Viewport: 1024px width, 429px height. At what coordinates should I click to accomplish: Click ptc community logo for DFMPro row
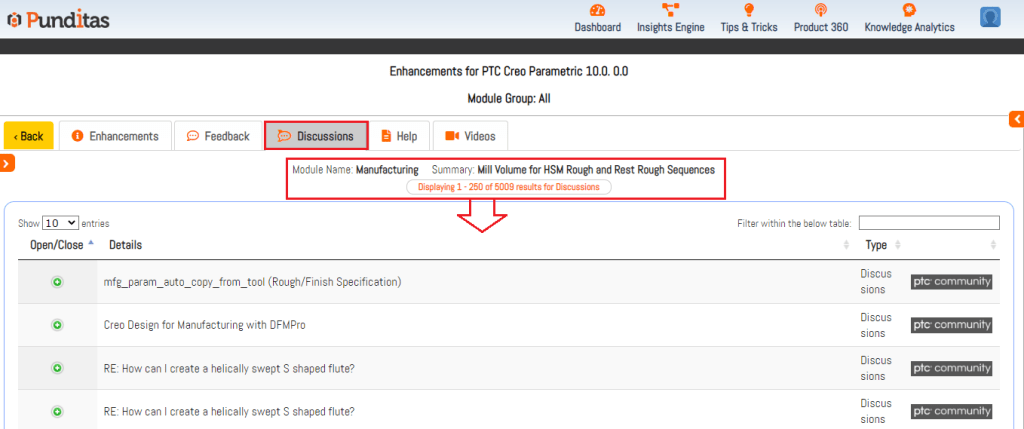pyautogui.click(x=951, y=325)
